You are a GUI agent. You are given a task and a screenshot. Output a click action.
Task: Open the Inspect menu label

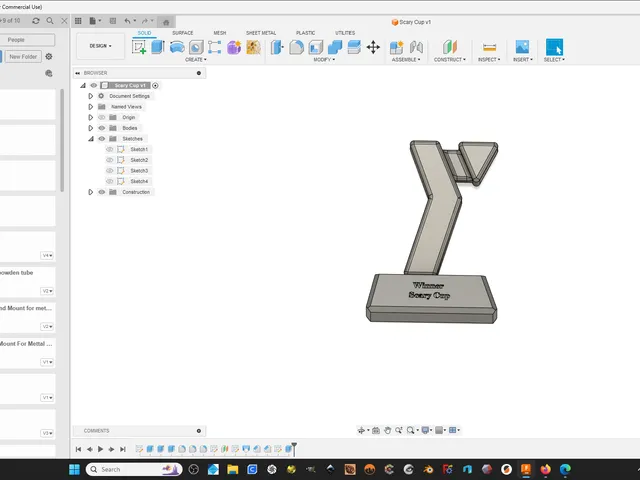tap(489, 60)
